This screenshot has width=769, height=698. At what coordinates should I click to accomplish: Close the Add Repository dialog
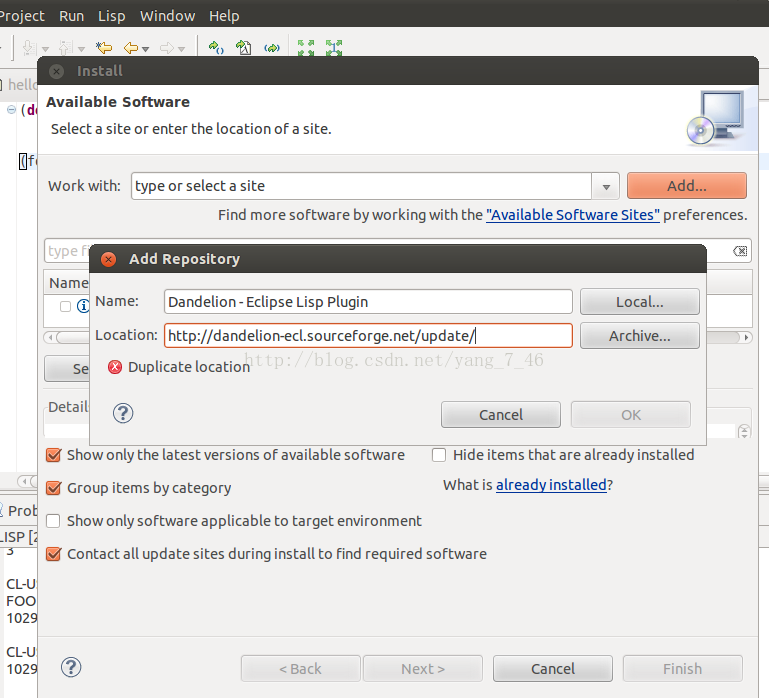[x=108, y=259]
